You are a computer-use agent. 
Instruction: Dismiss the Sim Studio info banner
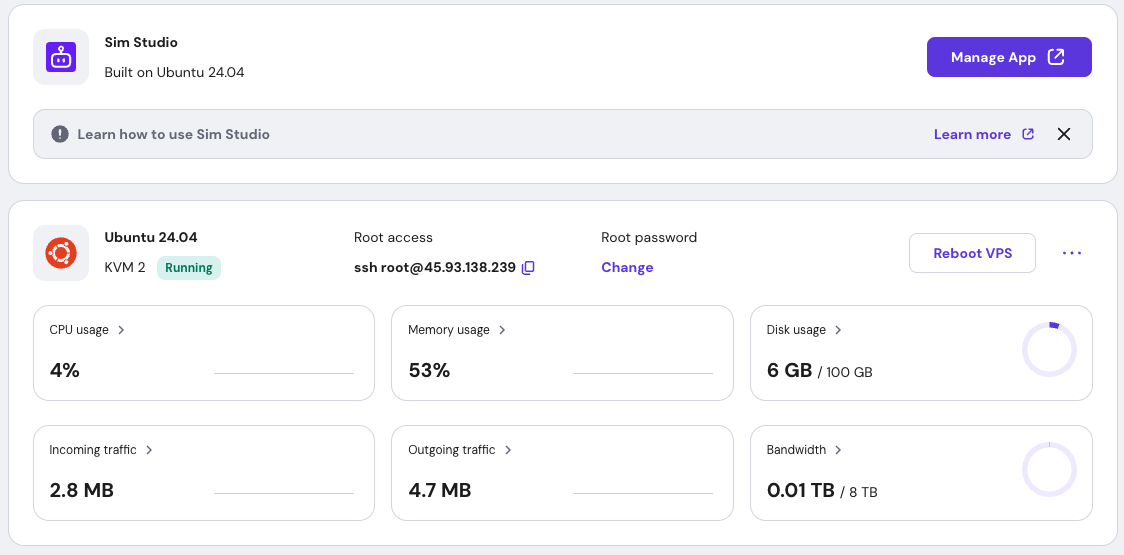(1064, 134)
